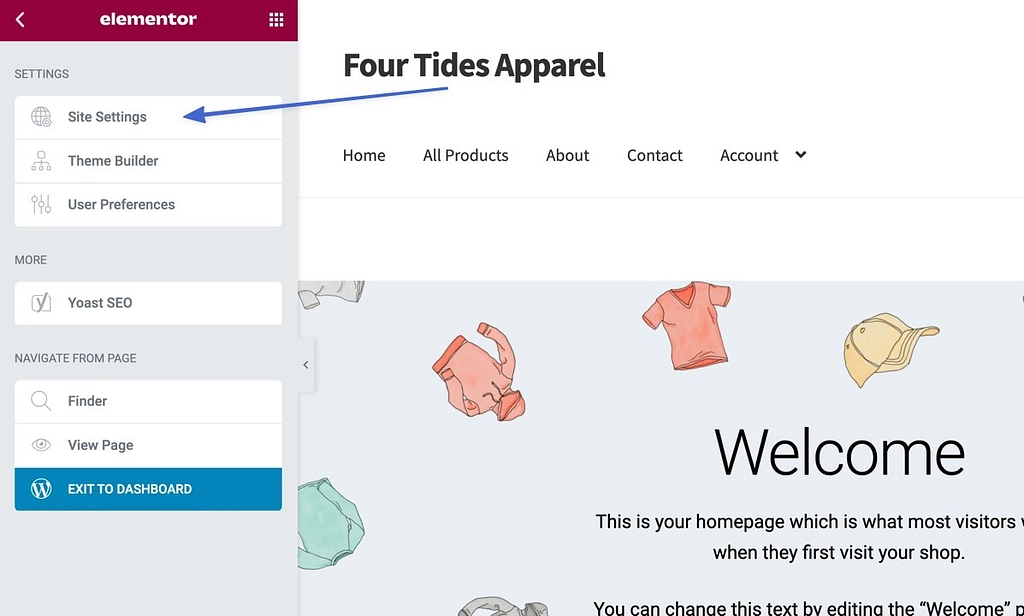Collapse the Elementor side panel
The width and height of the screenshot is (1024, 616).
306,365
